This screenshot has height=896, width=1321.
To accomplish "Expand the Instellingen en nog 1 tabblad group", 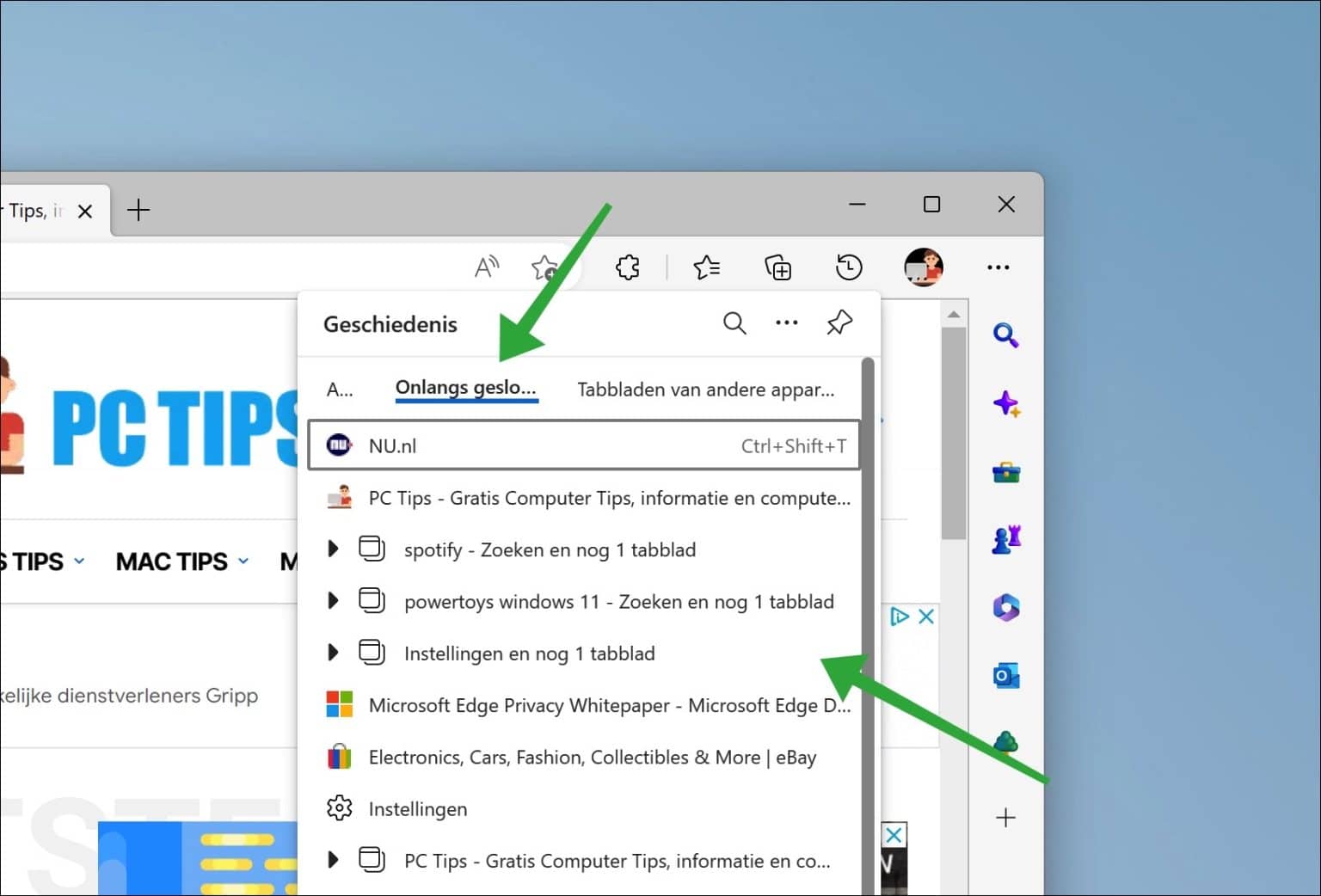I will [334, 653].
